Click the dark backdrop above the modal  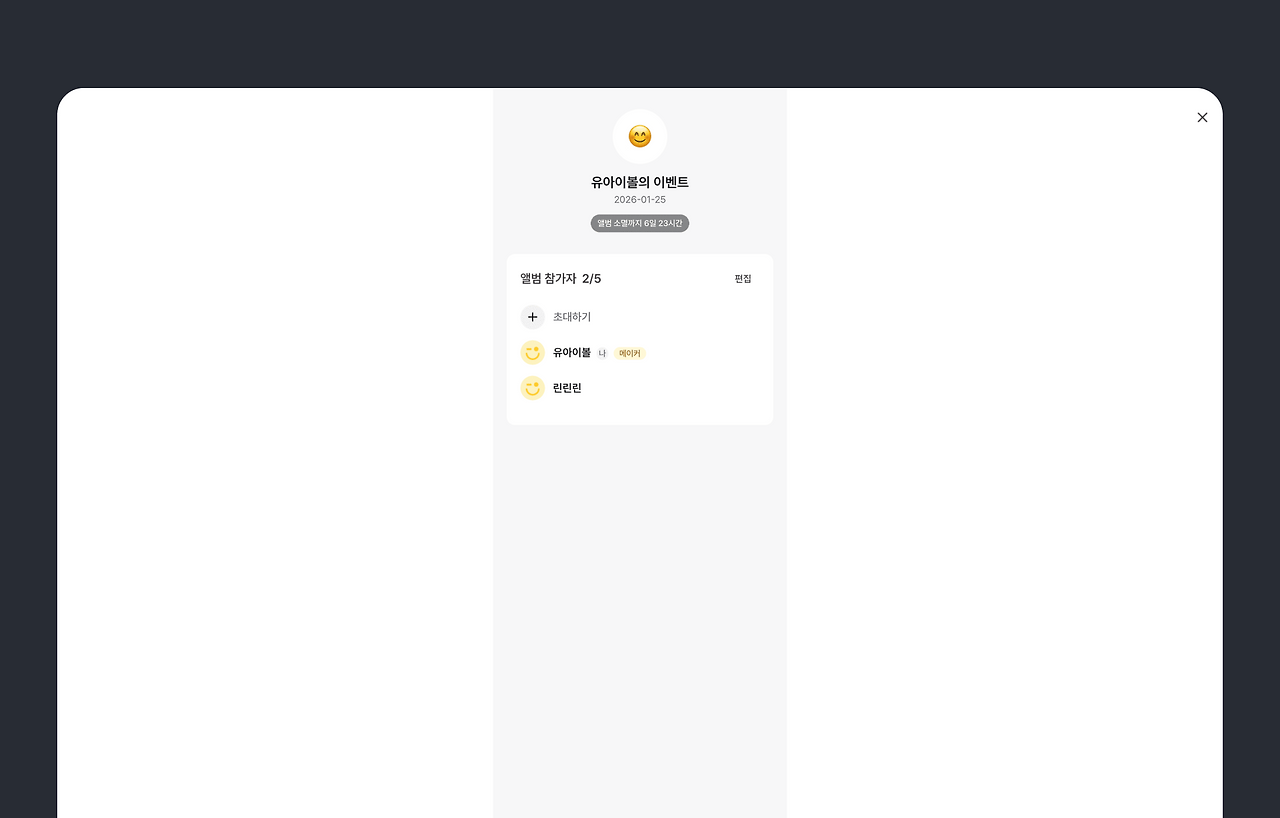[640, 43]
